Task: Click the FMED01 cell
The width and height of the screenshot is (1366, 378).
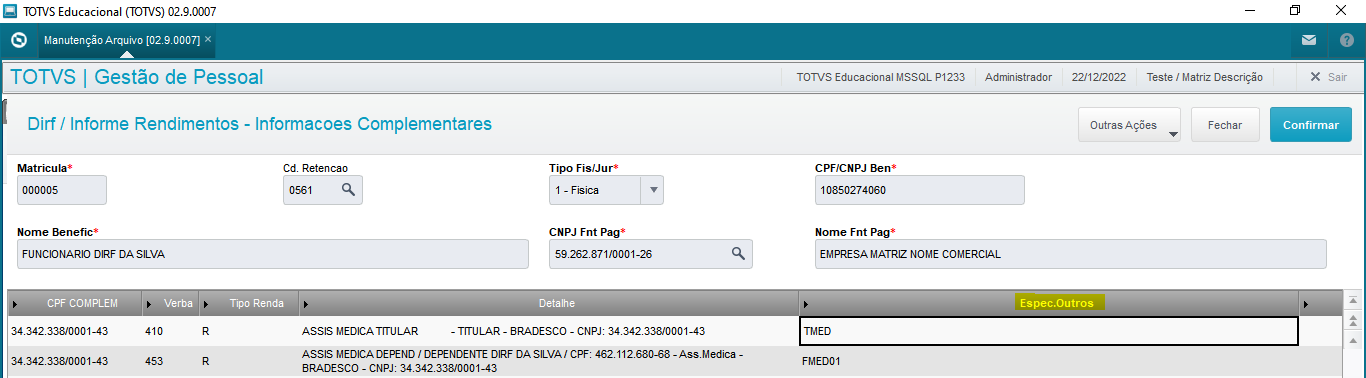Action: point(1049,361)
